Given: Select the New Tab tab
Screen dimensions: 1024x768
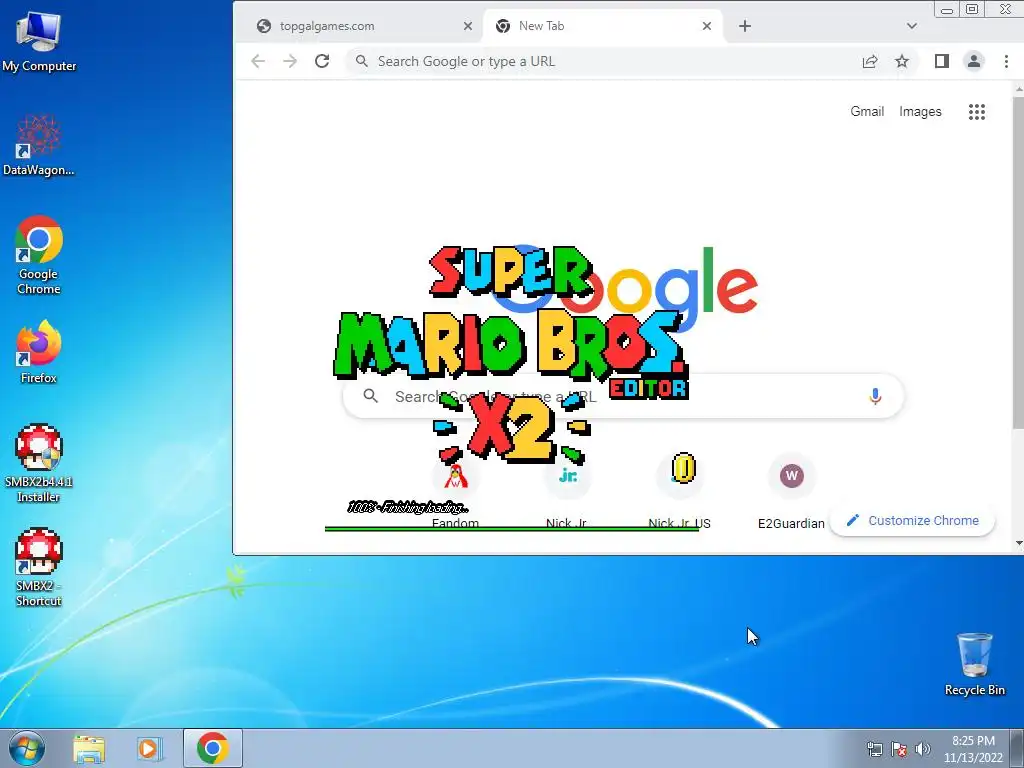Looking at the screenshot, I should coord(601,26).
